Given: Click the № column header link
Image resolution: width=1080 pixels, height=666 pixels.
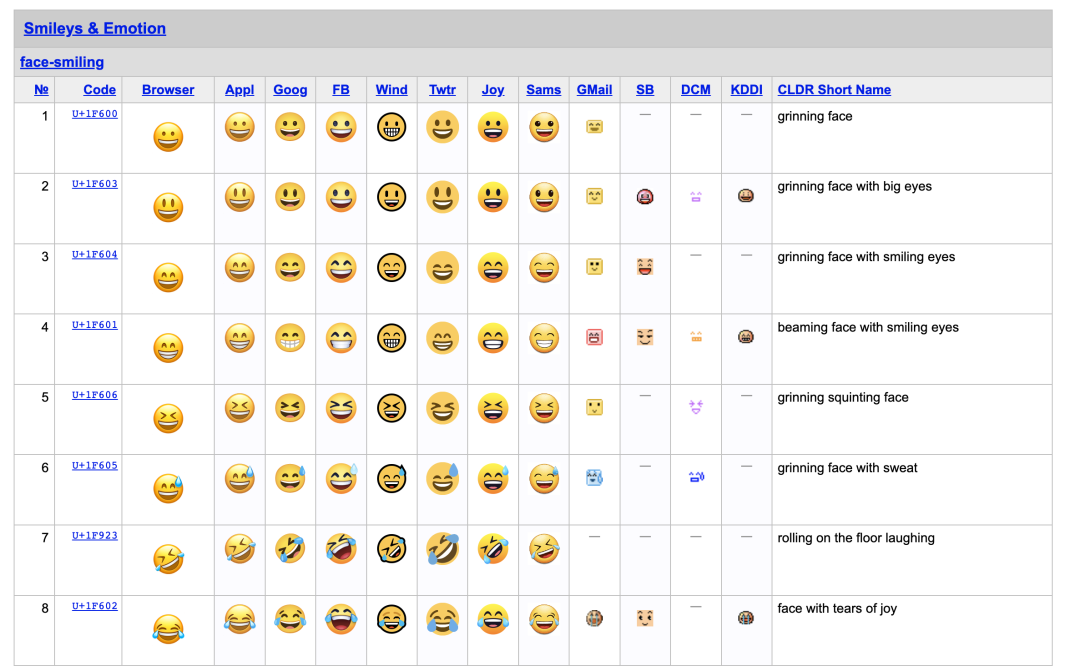Looking at the screenshot, I should click(x=41, y=90).
